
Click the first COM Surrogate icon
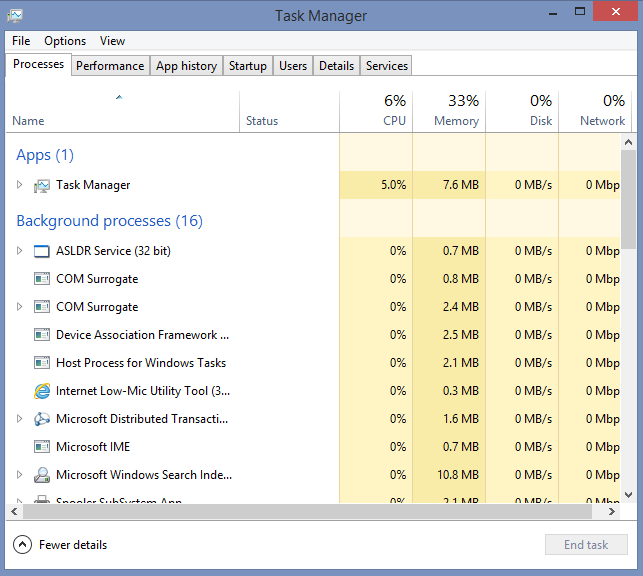pos(42,279)
